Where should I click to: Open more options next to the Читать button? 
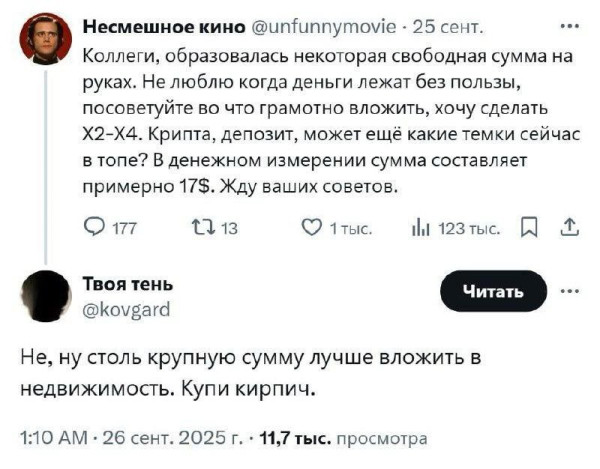tap(572, 291)
